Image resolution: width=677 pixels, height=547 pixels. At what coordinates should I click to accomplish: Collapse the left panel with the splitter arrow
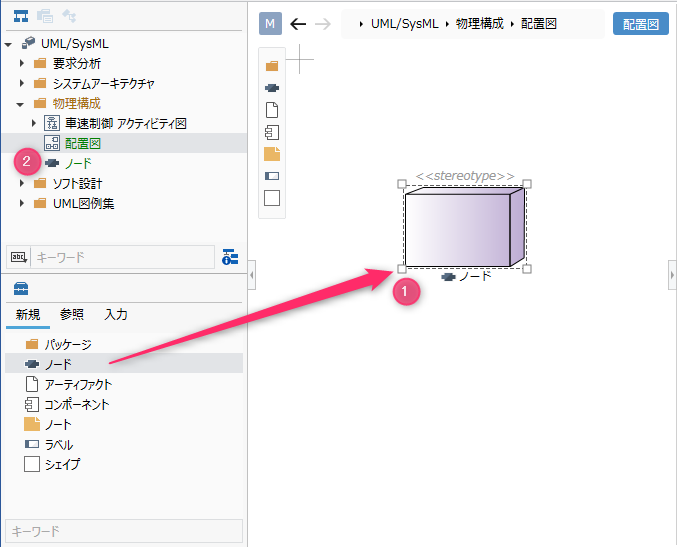252,275
